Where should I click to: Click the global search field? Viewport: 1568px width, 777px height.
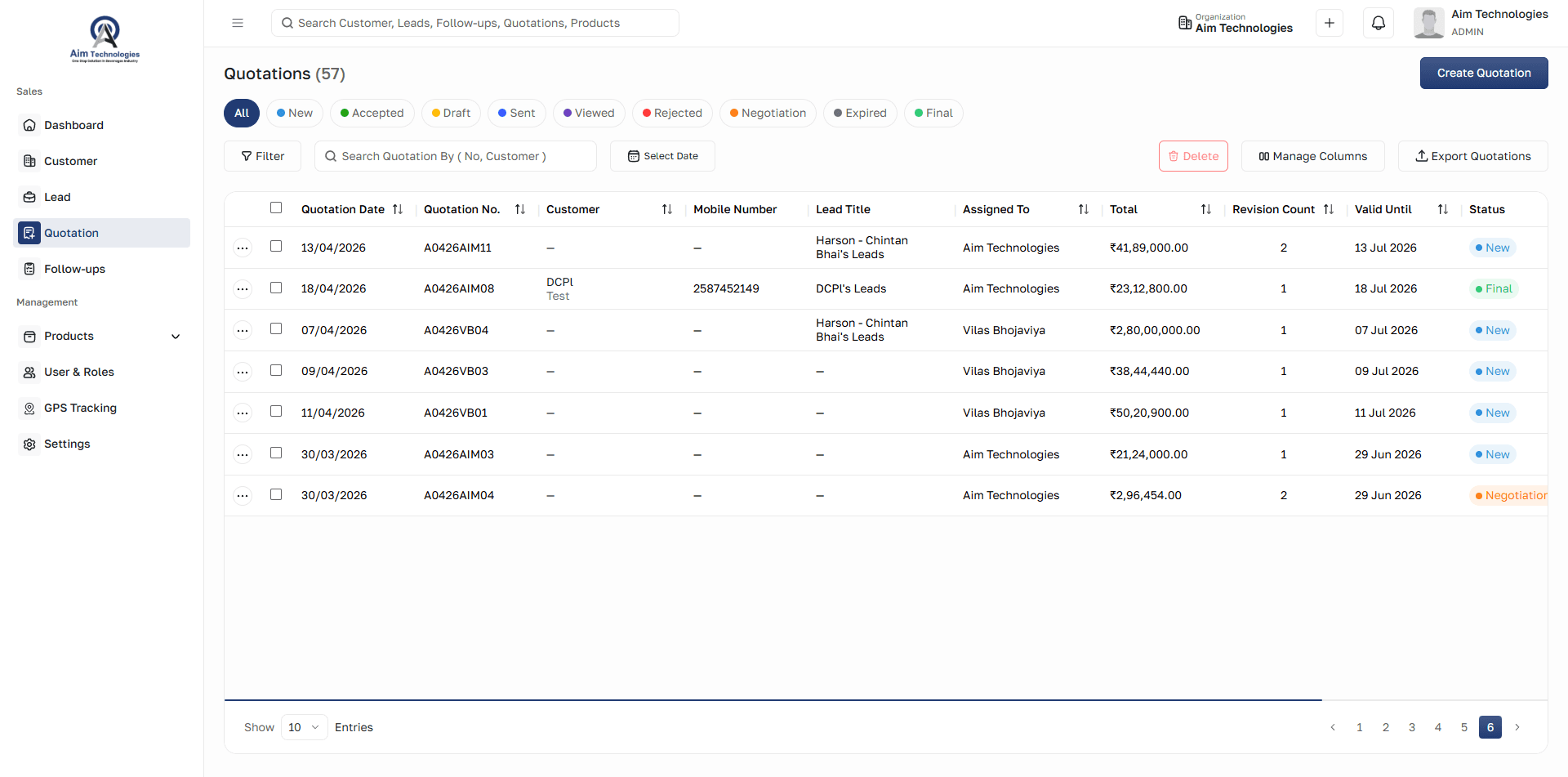475,23
